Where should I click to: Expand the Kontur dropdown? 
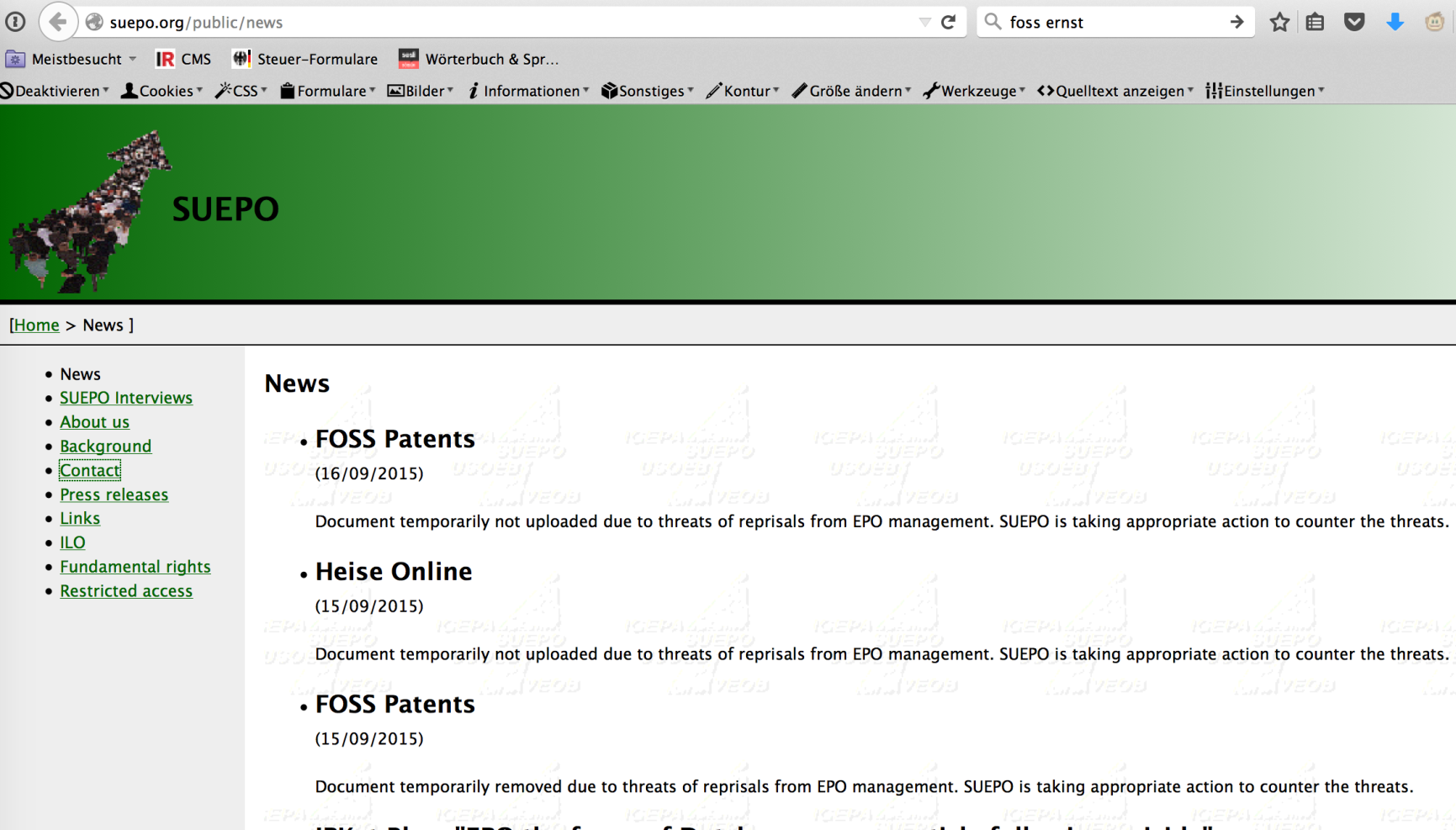(744, 91)
